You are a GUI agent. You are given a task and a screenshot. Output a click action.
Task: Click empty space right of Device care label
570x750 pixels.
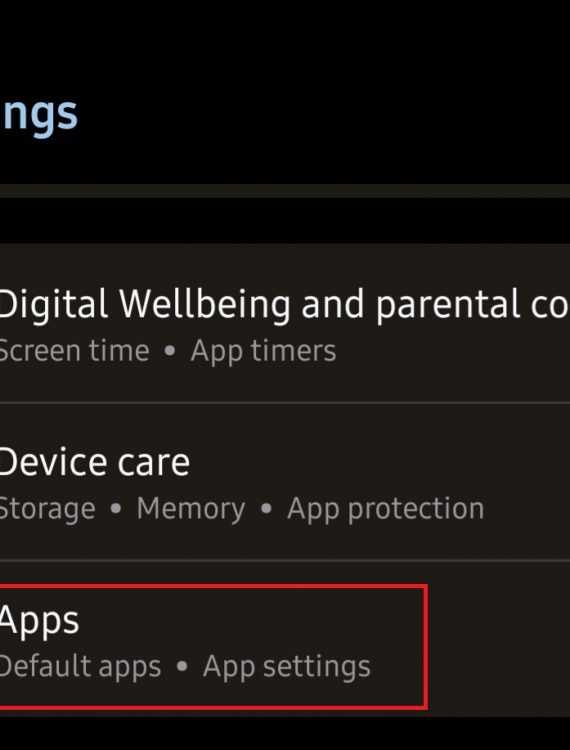[x=380, y=463]
